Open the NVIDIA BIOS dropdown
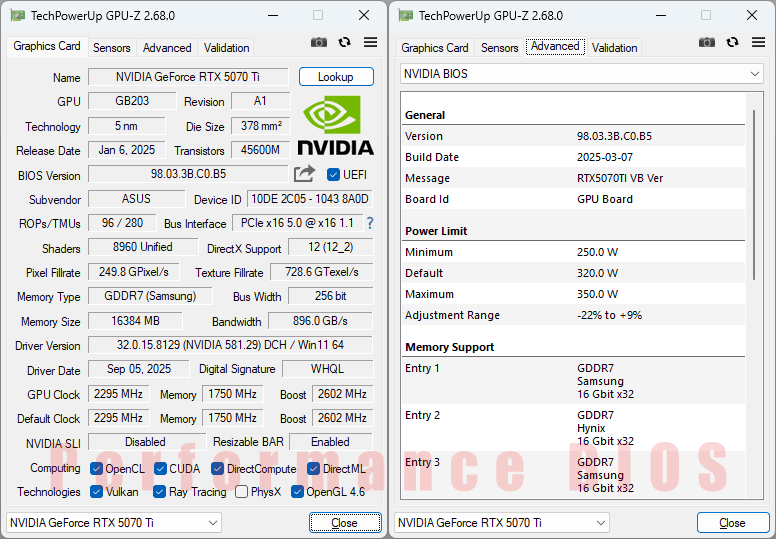776x539 pixels. coord(581,74)
